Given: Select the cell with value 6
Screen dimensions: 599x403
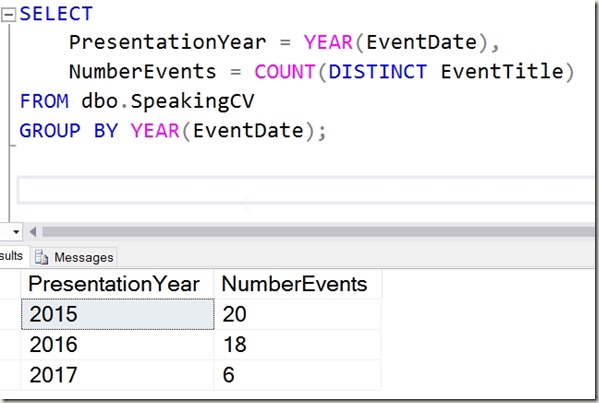Looking at the screenshot, I should click(x=297, y=375).
